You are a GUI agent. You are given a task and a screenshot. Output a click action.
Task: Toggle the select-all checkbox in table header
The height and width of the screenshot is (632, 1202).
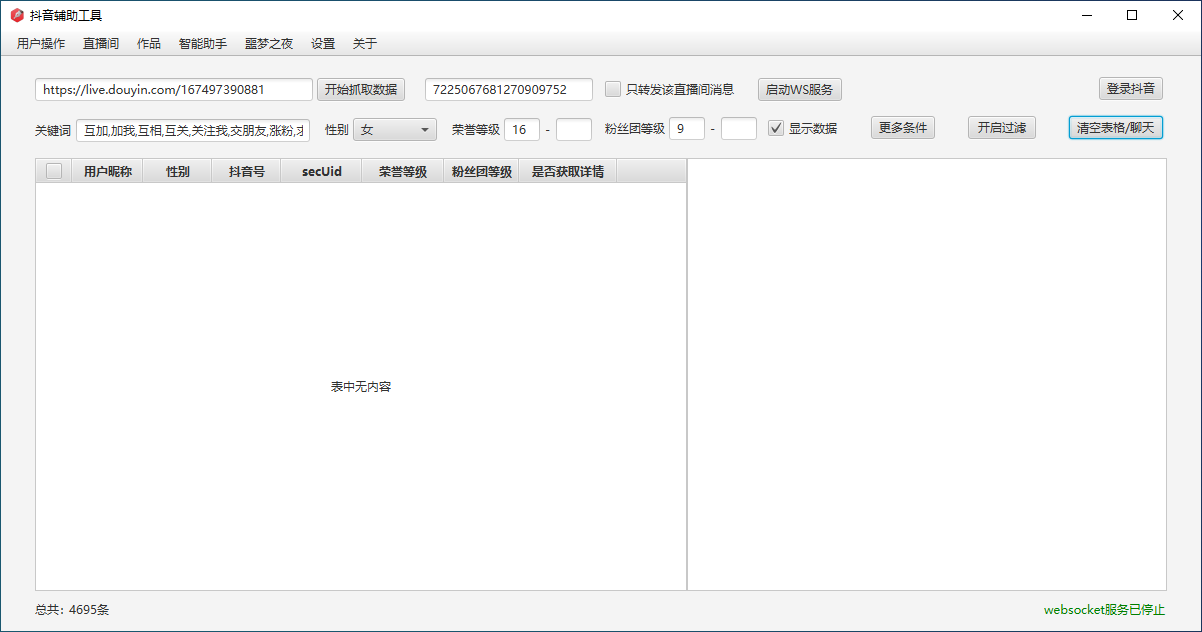(54, 171)
